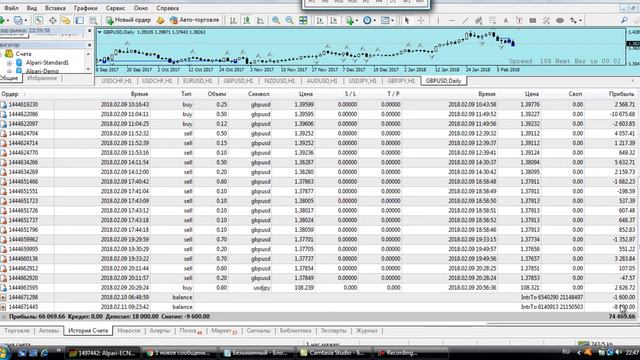Open the Графики menu

tap(86, 8)
